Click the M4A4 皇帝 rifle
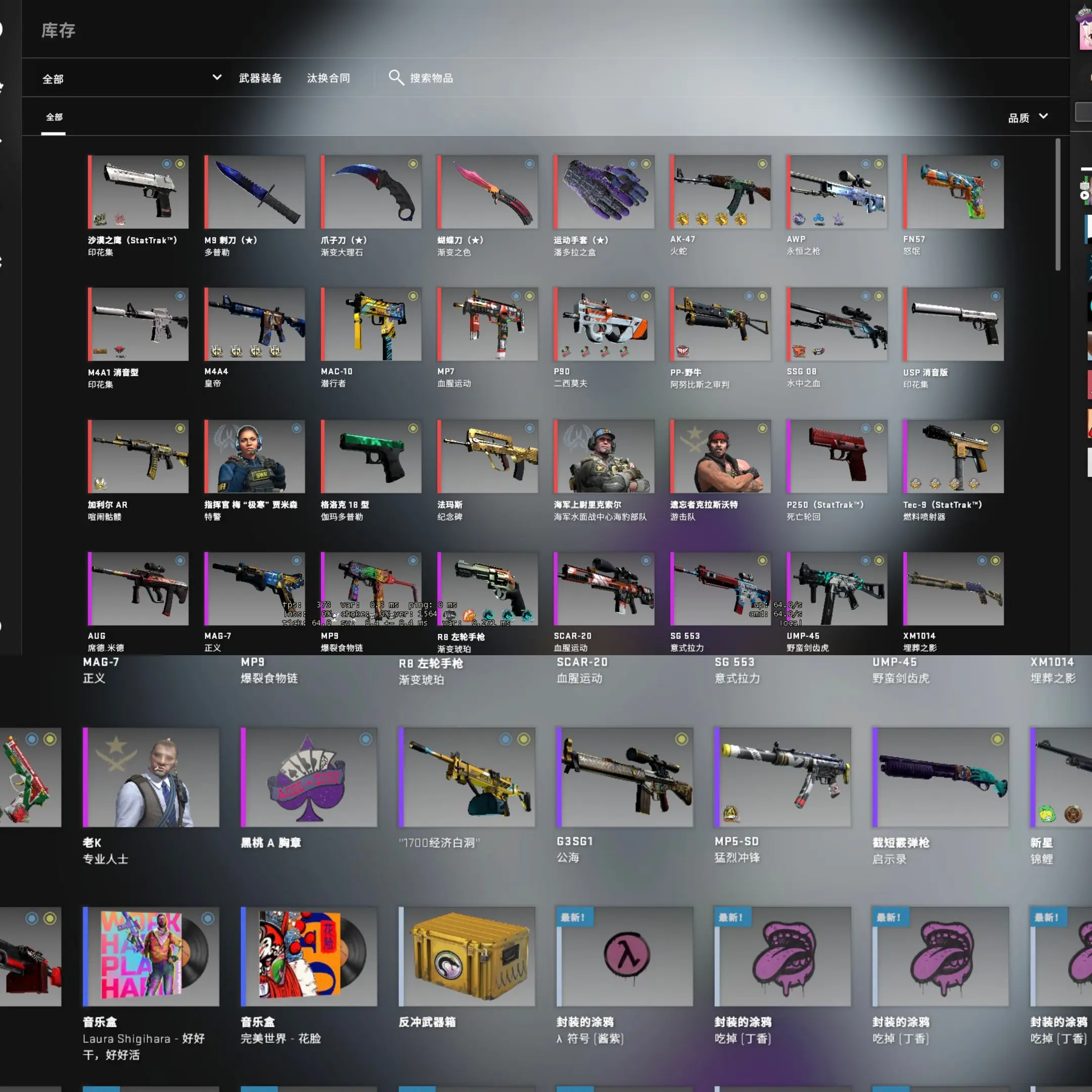The width and height of the screenshot is (1092, 1092). pos(255,325)
